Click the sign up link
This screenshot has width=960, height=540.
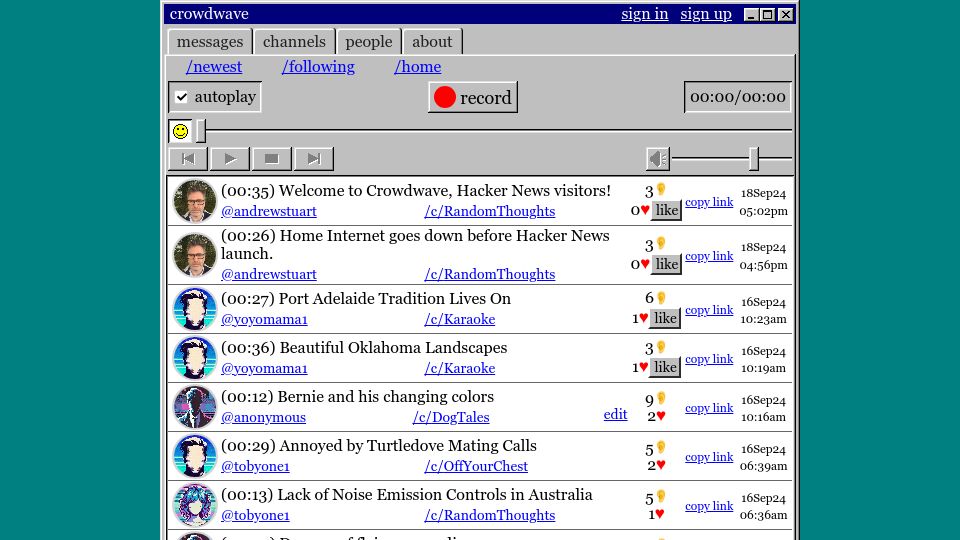pos(706,14)
